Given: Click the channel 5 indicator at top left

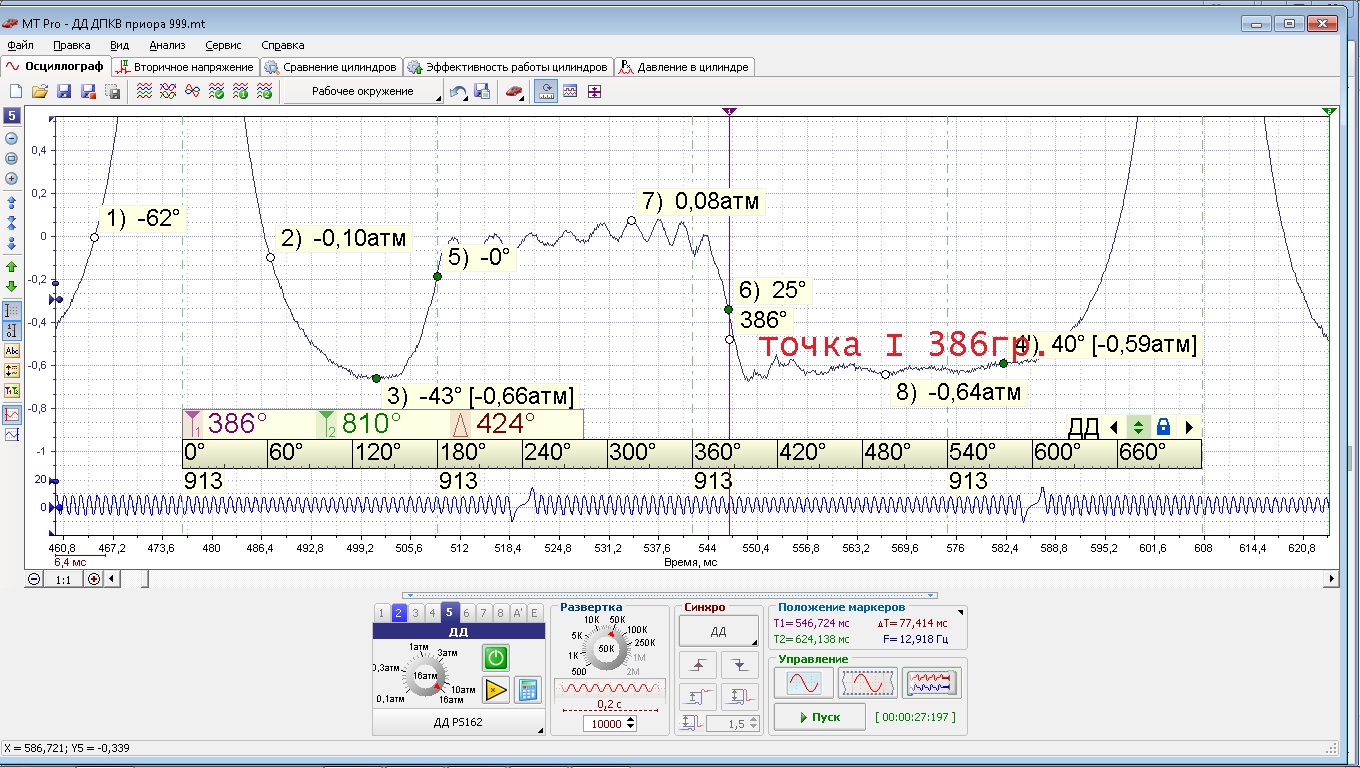Looking at the screenshot, I should (x=12, y=116).
